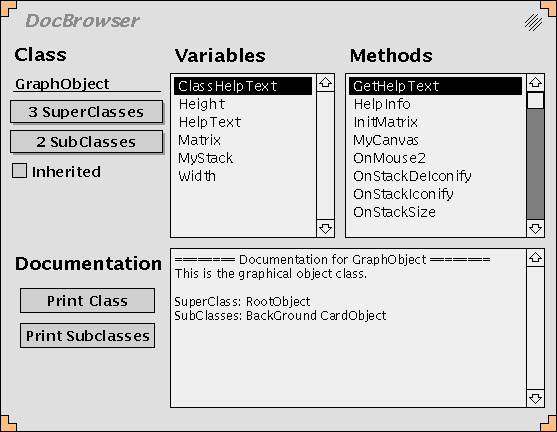Click the Print Subclasses button

click(87, 335)
